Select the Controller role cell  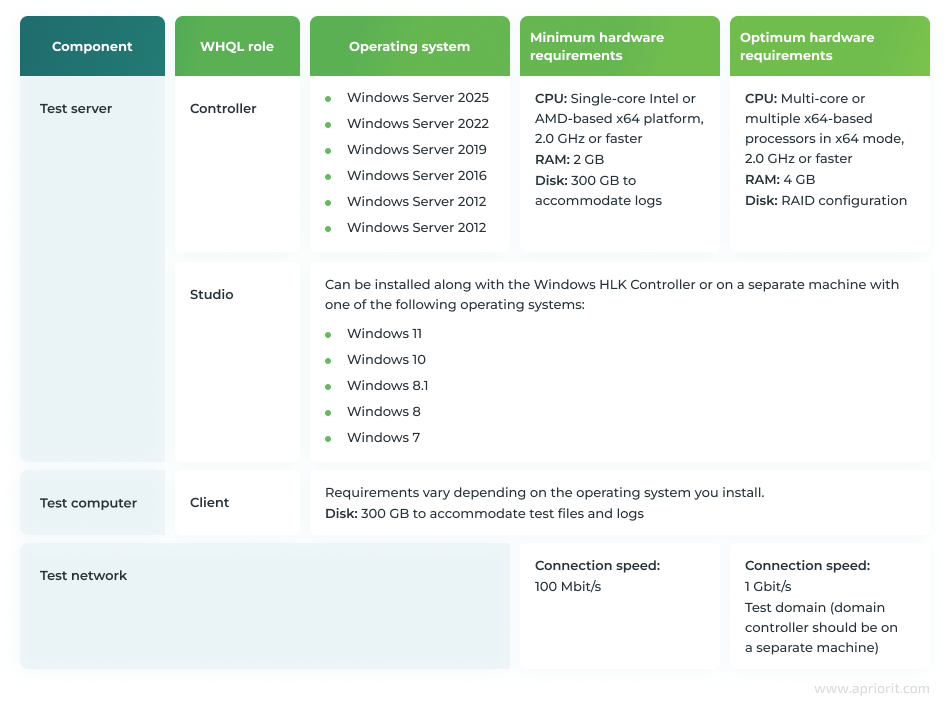[x=223, y=109]
